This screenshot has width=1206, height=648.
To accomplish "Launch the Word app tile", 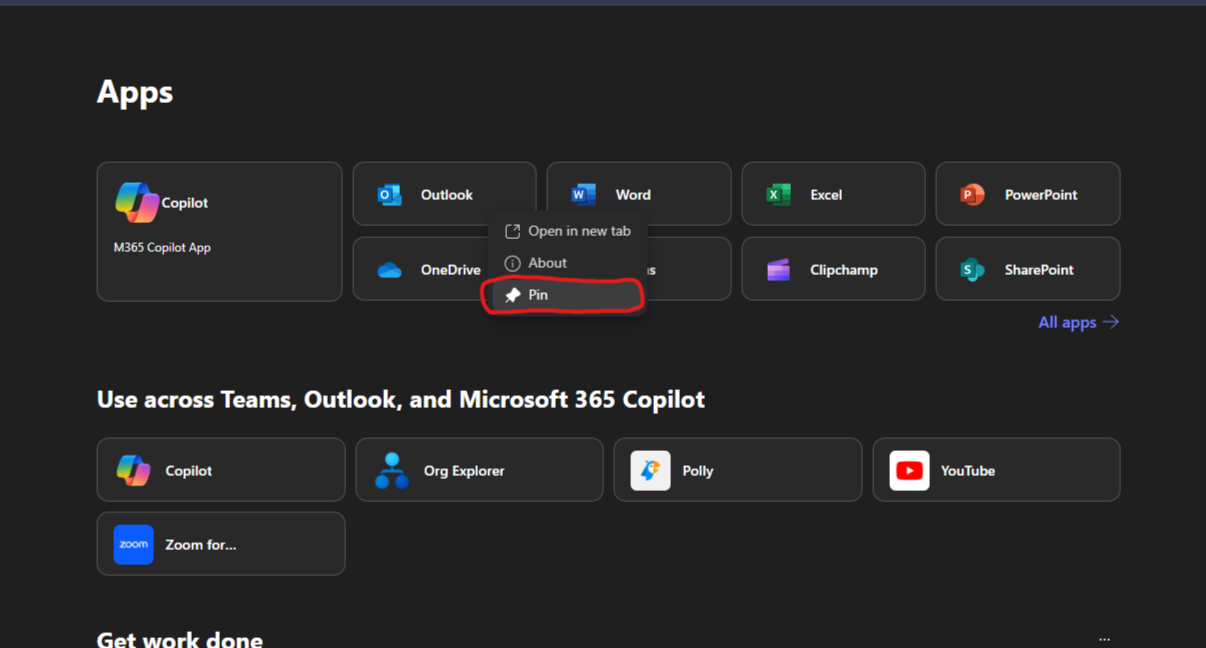I will point(639,194).
